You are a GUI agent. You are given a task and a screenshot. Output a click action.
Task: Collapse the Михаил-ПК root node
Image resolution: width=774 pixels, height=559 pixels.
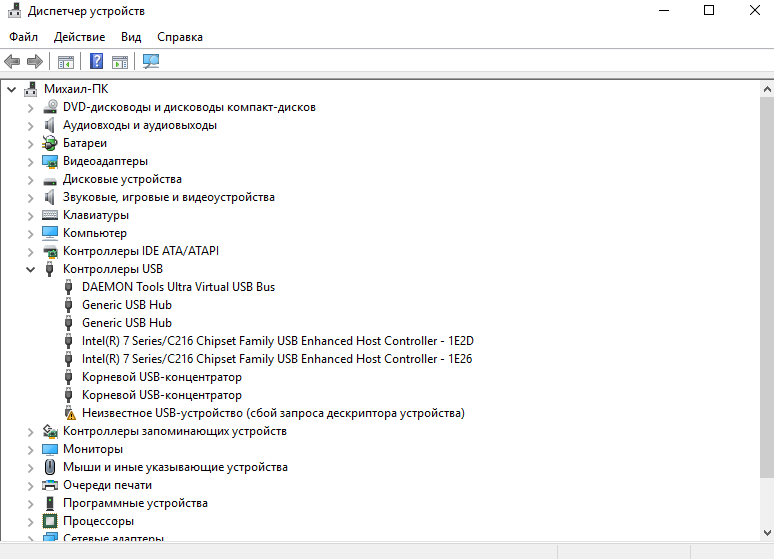click(11, 89)
